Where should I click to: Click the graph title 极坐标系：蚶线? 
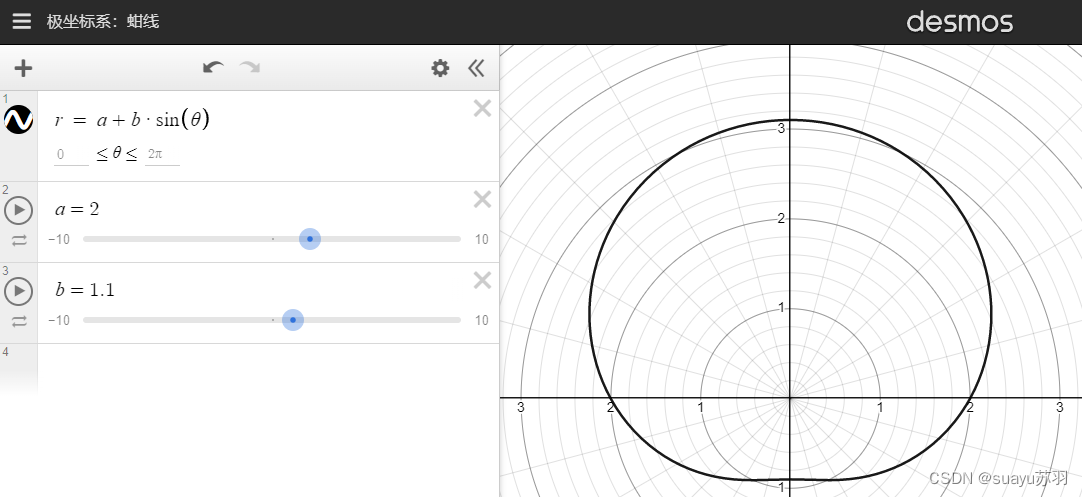point(103,21)
